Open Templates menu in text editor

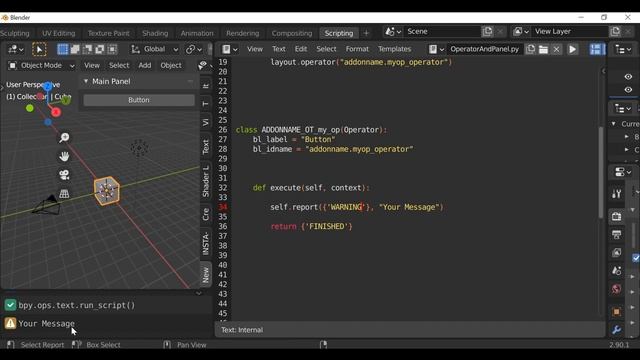[394, 49]
